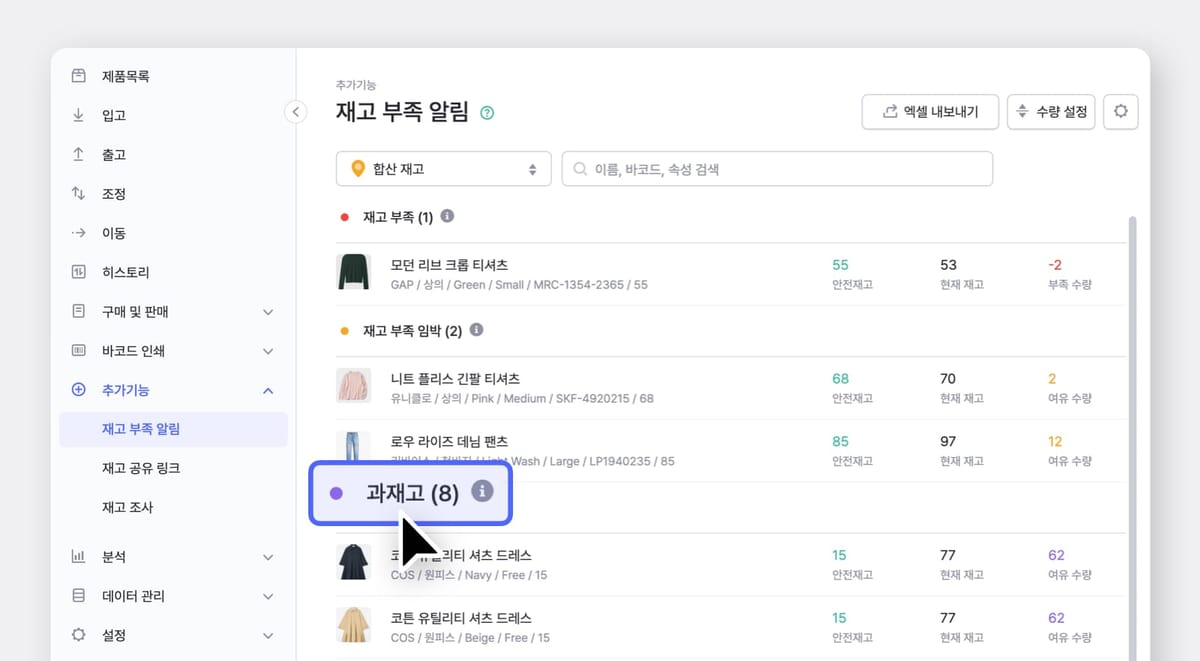
Task: Click the 바코드 인쇄 barcode icon
Action: [78, 350]
